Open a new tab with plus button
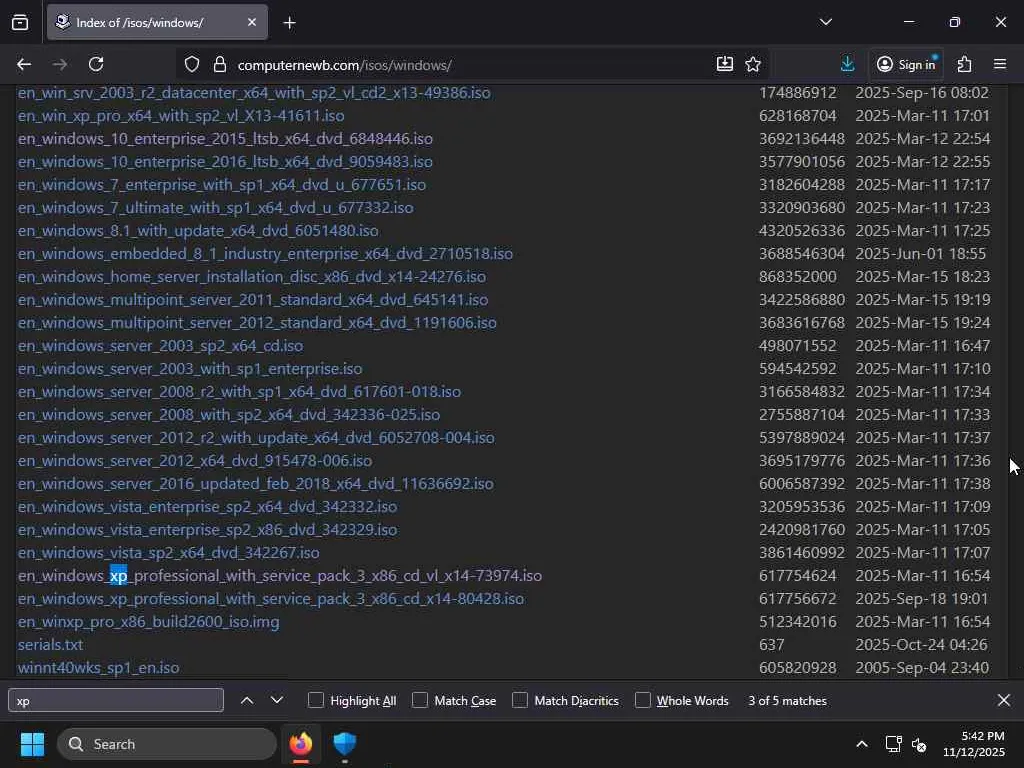 pyautogui.click(x=289, y=23)
